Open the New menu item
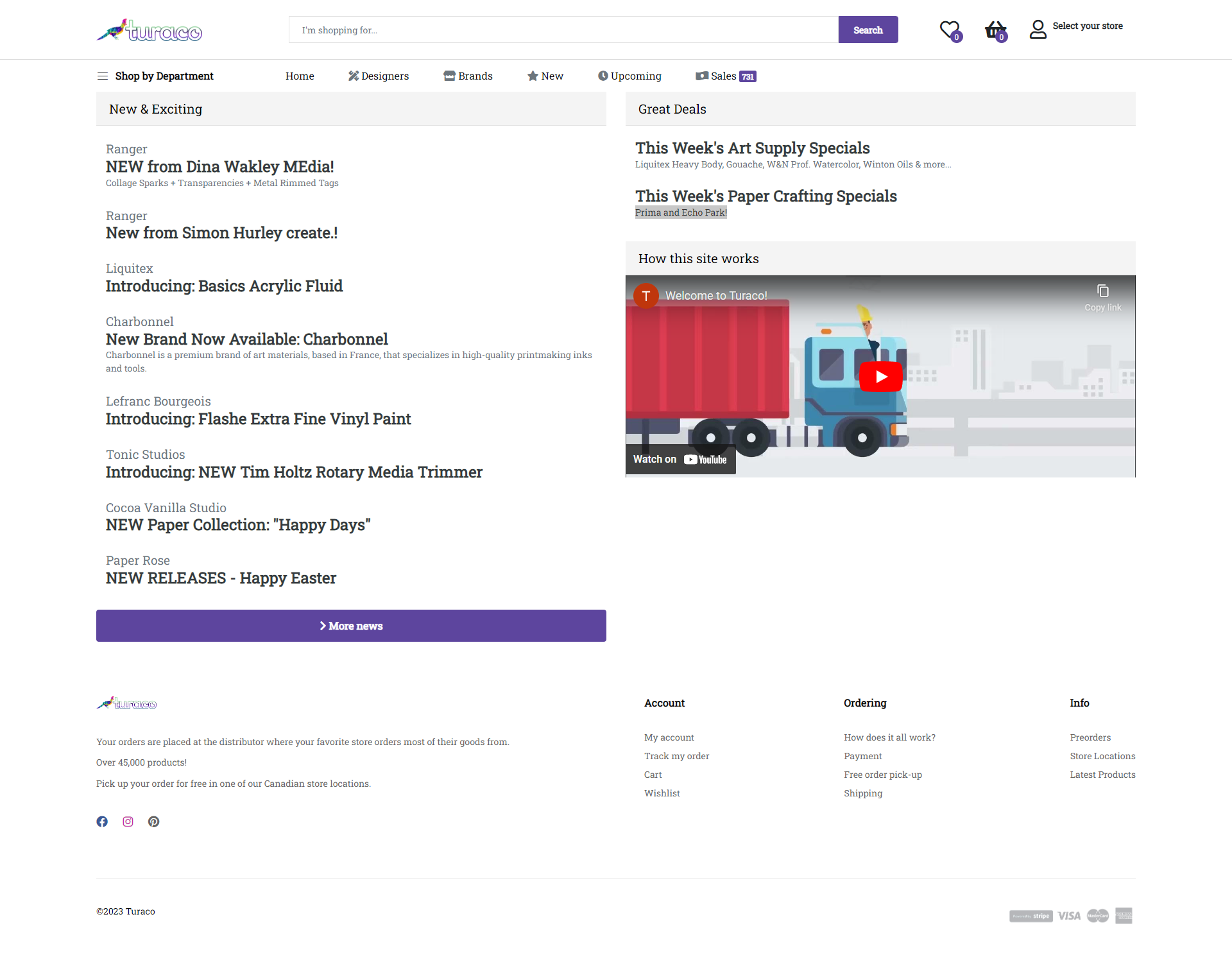 [545, 76]
